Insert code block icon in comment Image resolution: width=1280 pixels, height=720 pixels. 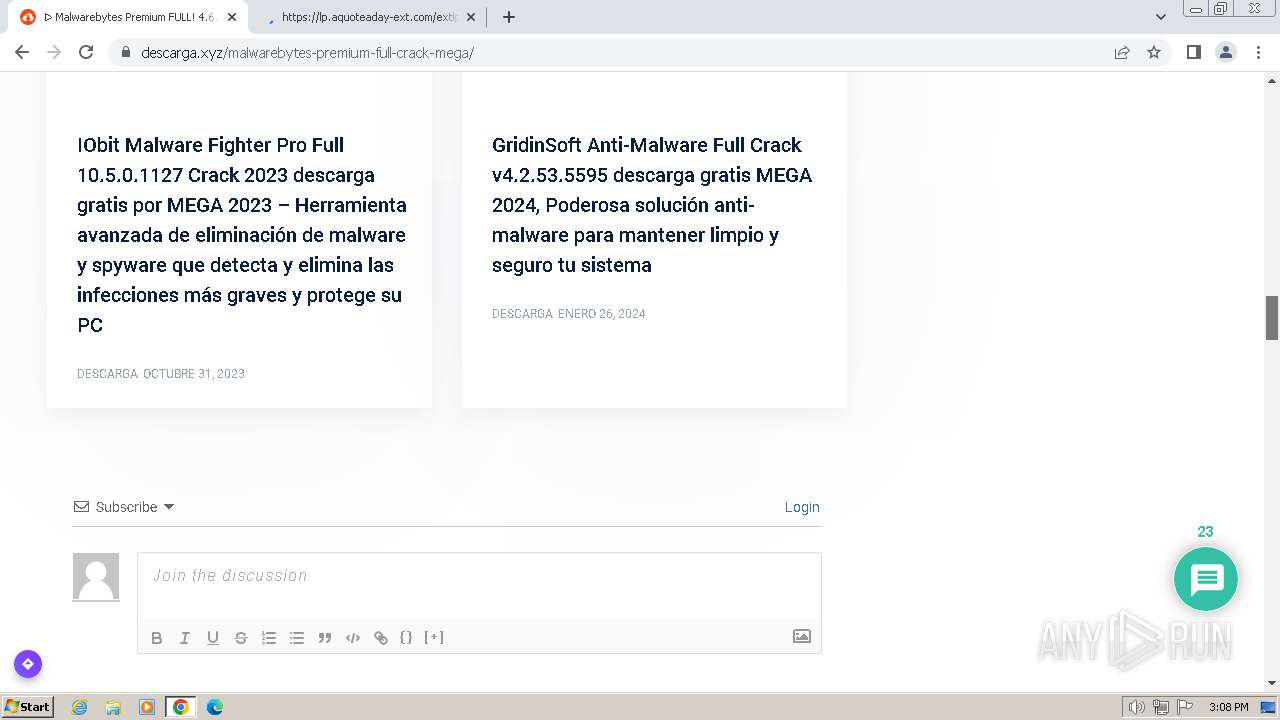353,638
